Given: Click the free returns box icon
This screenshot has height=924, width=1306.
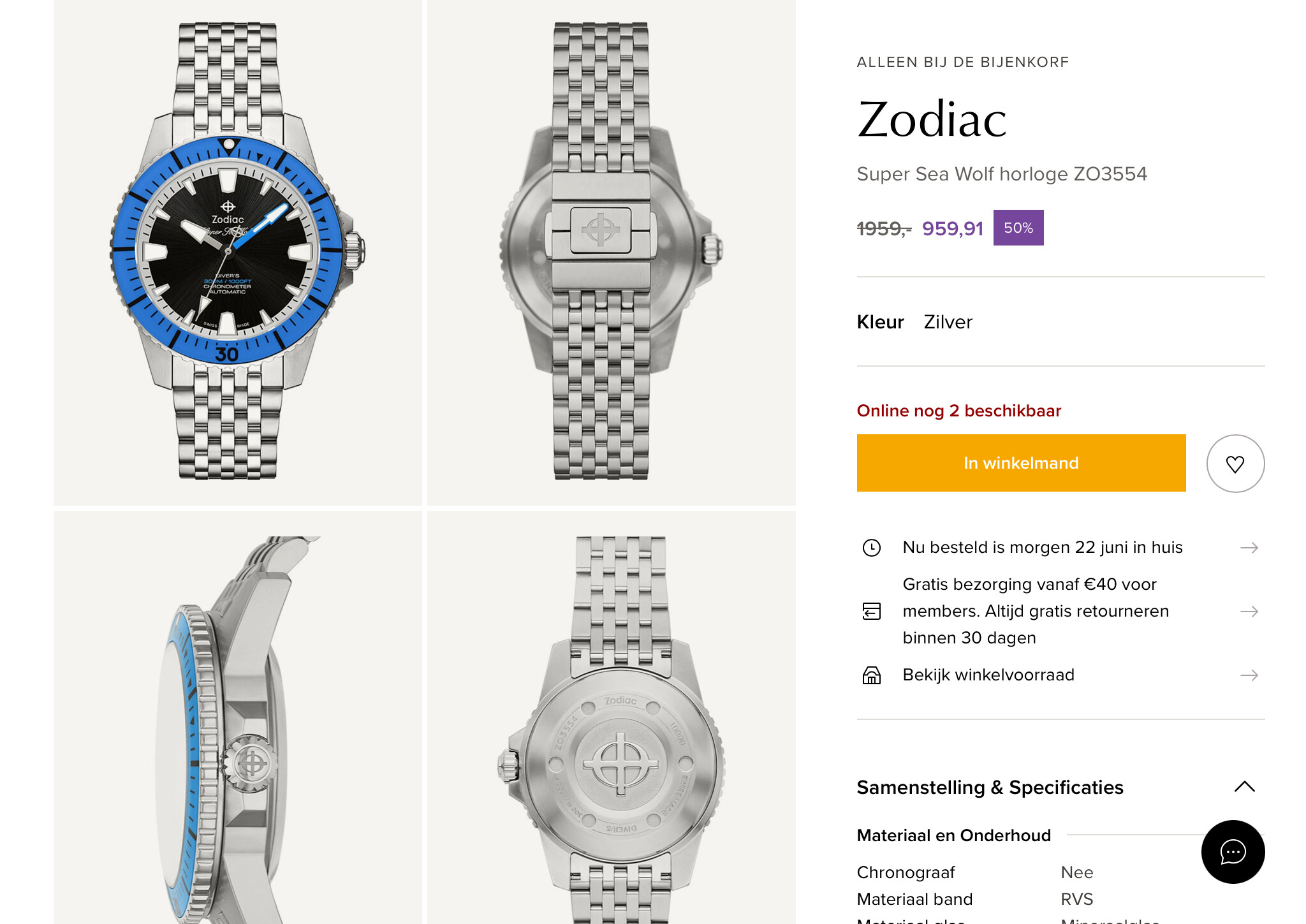Looking at the screenshot, I should point(872,611).
